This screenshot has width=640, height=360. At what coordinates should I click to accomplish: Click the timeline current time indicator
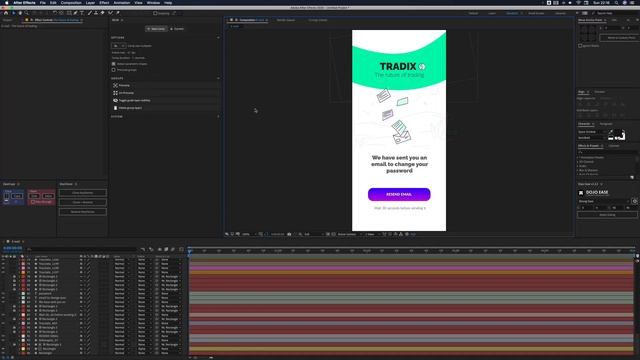click(x=190, y=252)
